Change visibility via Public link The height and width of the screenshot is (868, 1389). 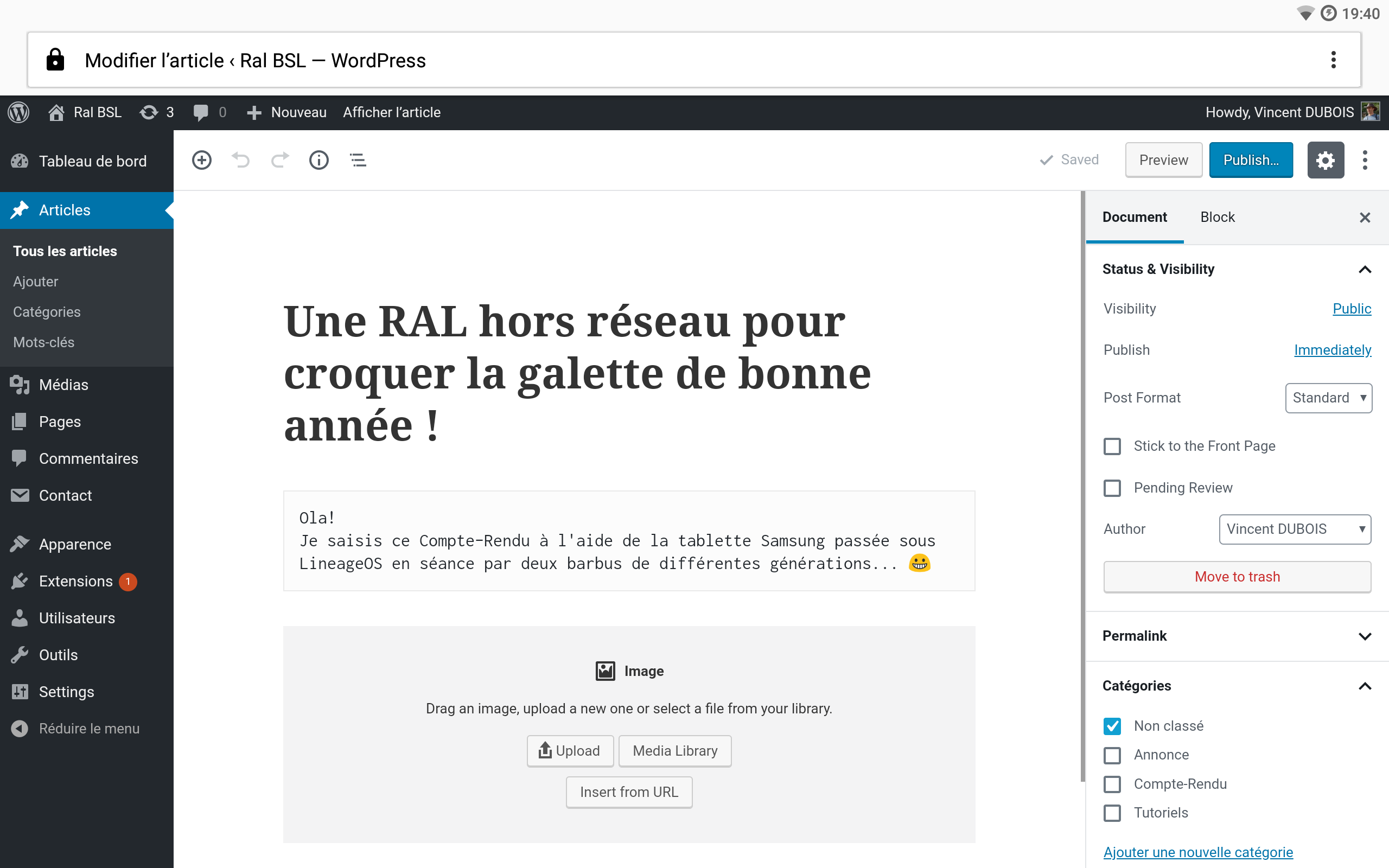1351,309
